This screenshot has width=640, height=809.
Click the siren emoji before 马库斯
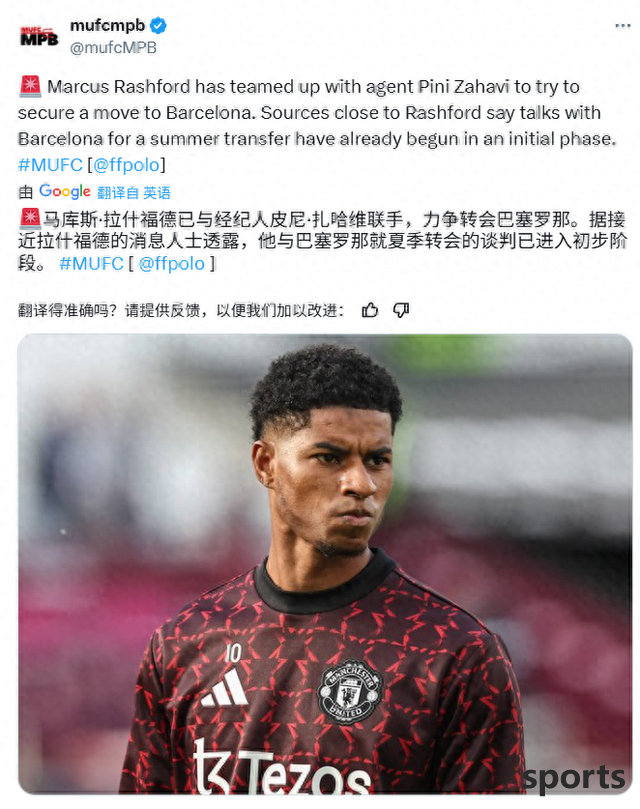pos(30,219)
